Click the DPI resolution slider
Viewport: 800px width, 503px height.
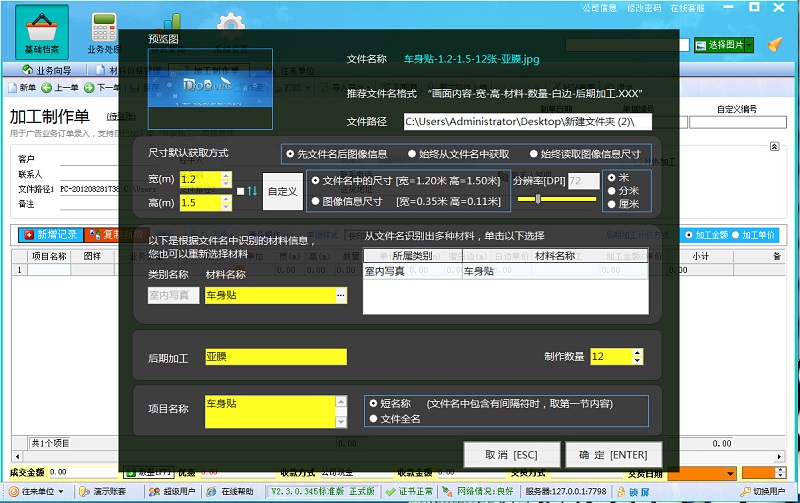point(539,199)
